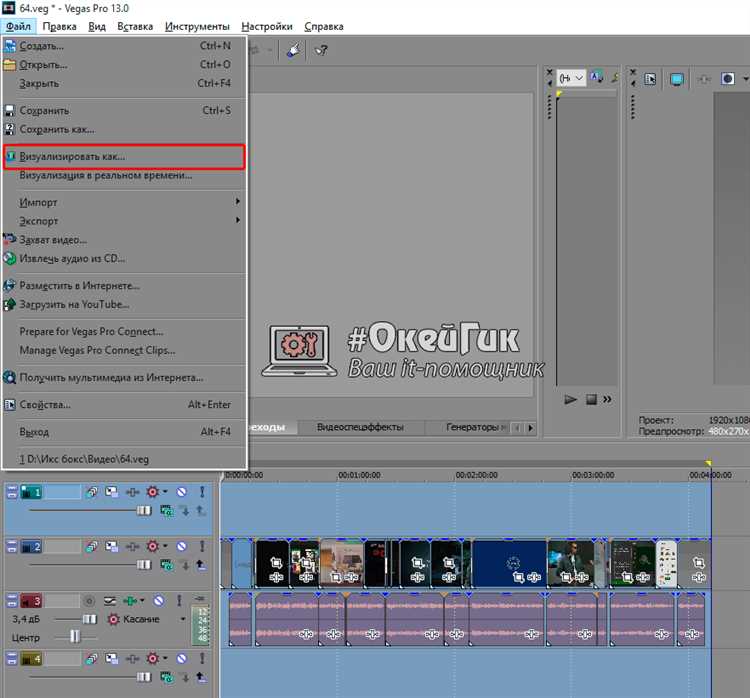Adjust track 3 pan slider labeled Центр
Viewport: 750px width, 698px height.
click(75, 637)
